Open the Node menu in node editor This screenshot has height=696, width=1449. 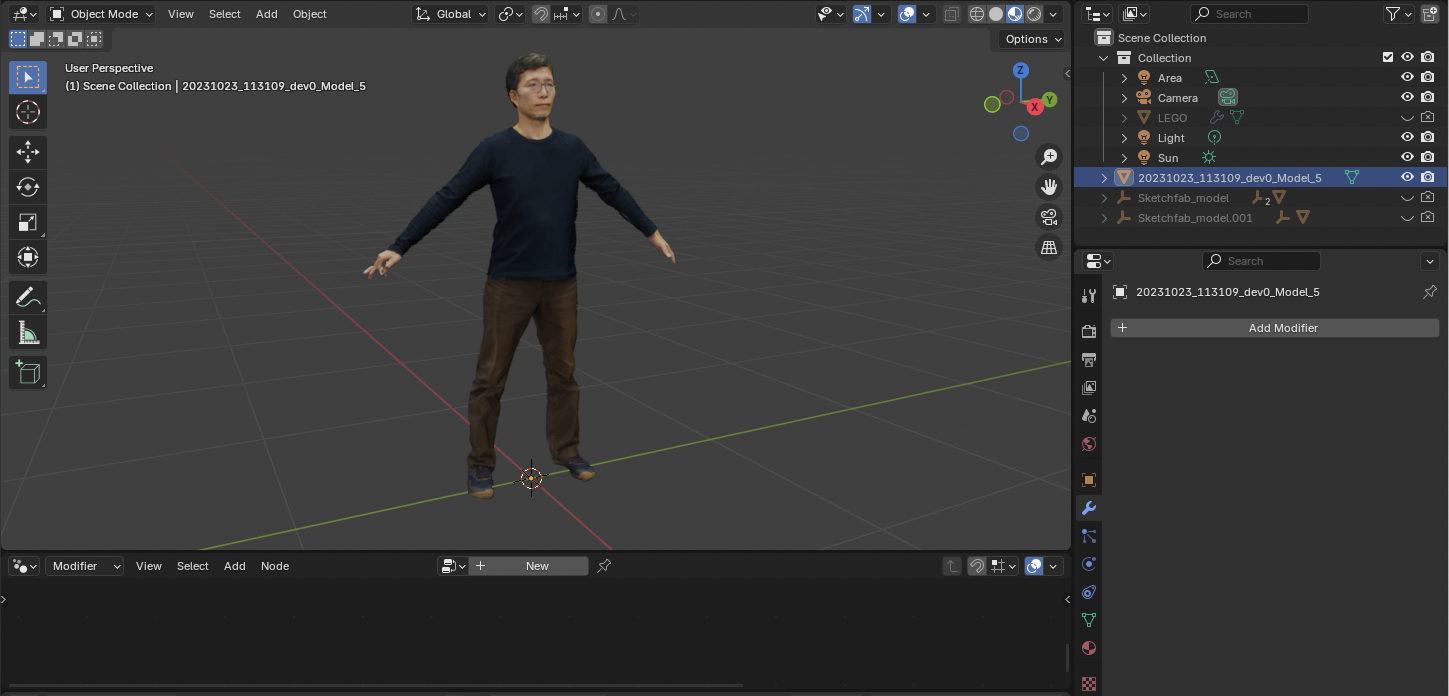pyautogui.click(x=275, y=566)
